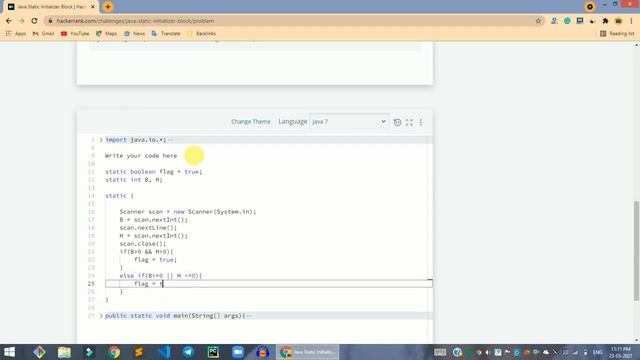Click the reset code history icon
This screenshot has width=640, height=360.
pos(397,122)
